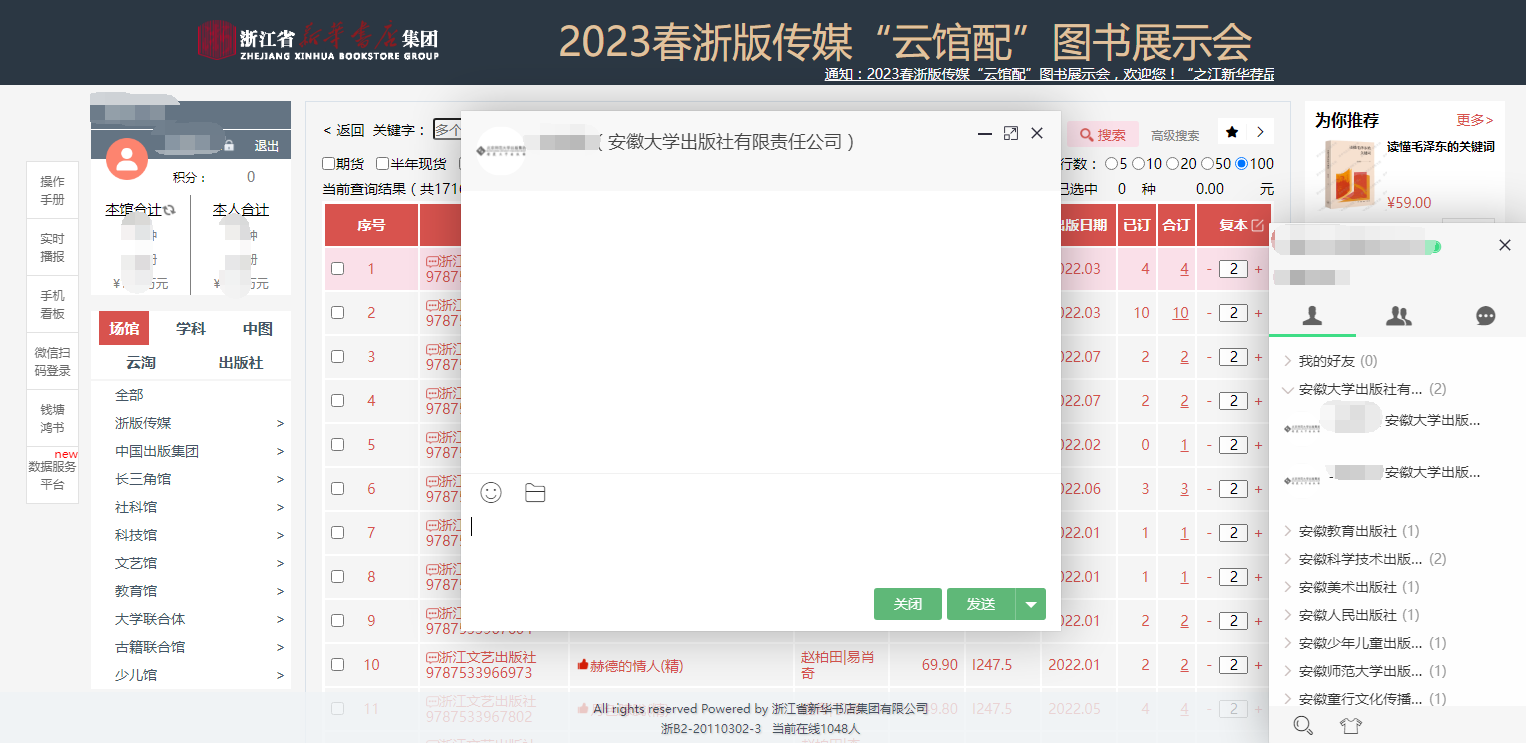
Task: Open the recommended book cover thumbnail
Action: point(1351,174)
